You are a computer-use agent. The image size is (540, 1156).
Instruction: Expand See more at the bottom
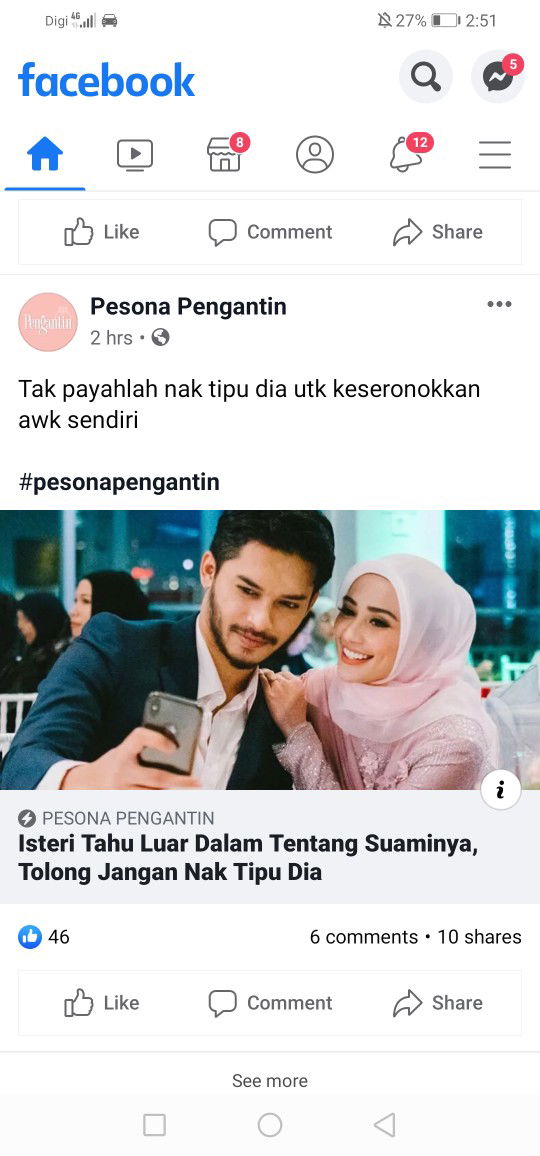270,1081
